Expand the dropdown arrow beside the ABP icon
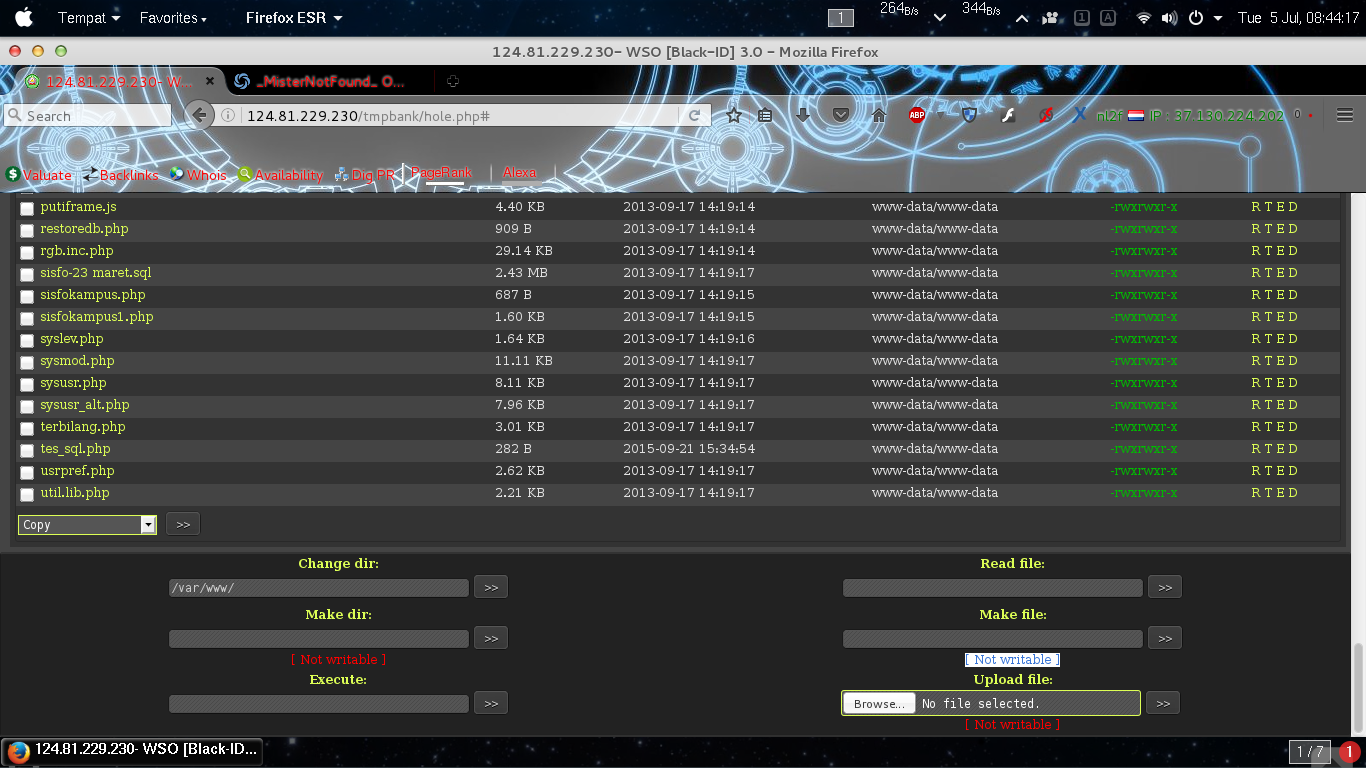This screenshot has width=1366, height=768. coord(938,115)
